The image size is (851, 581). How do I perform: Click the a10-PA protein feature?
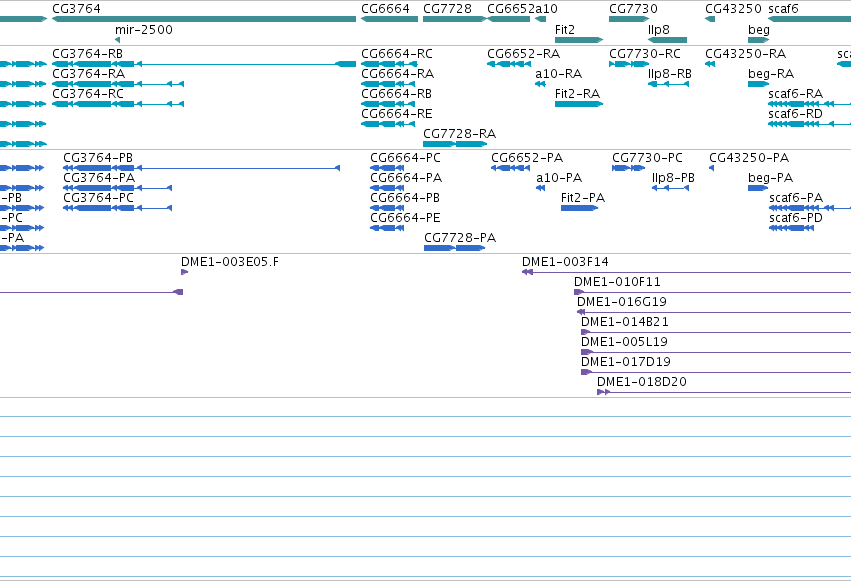tap(540, 188)
